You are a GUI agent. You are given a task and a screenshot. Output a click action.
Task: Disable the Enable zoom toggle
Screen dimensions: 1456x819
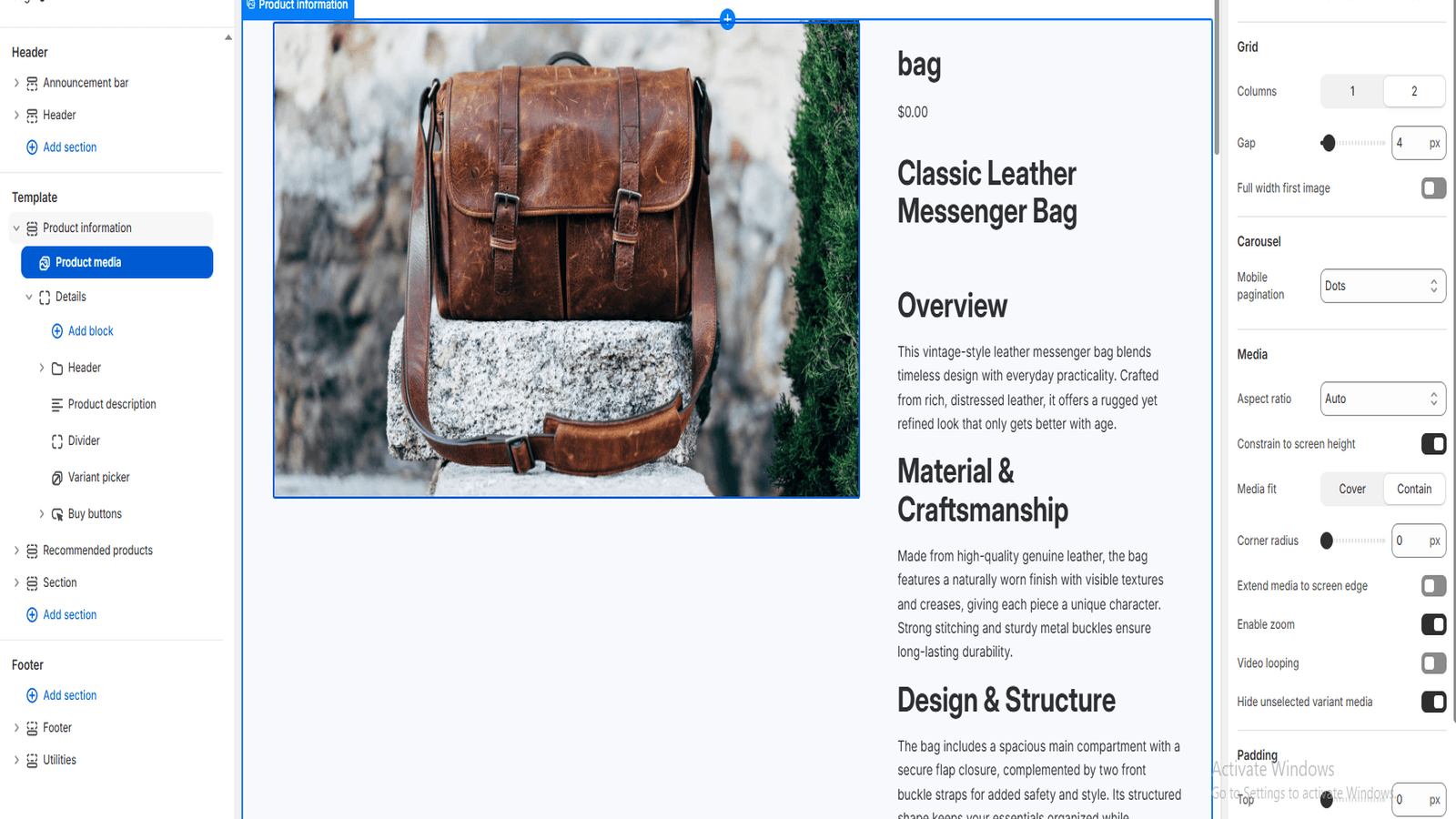1433,624
